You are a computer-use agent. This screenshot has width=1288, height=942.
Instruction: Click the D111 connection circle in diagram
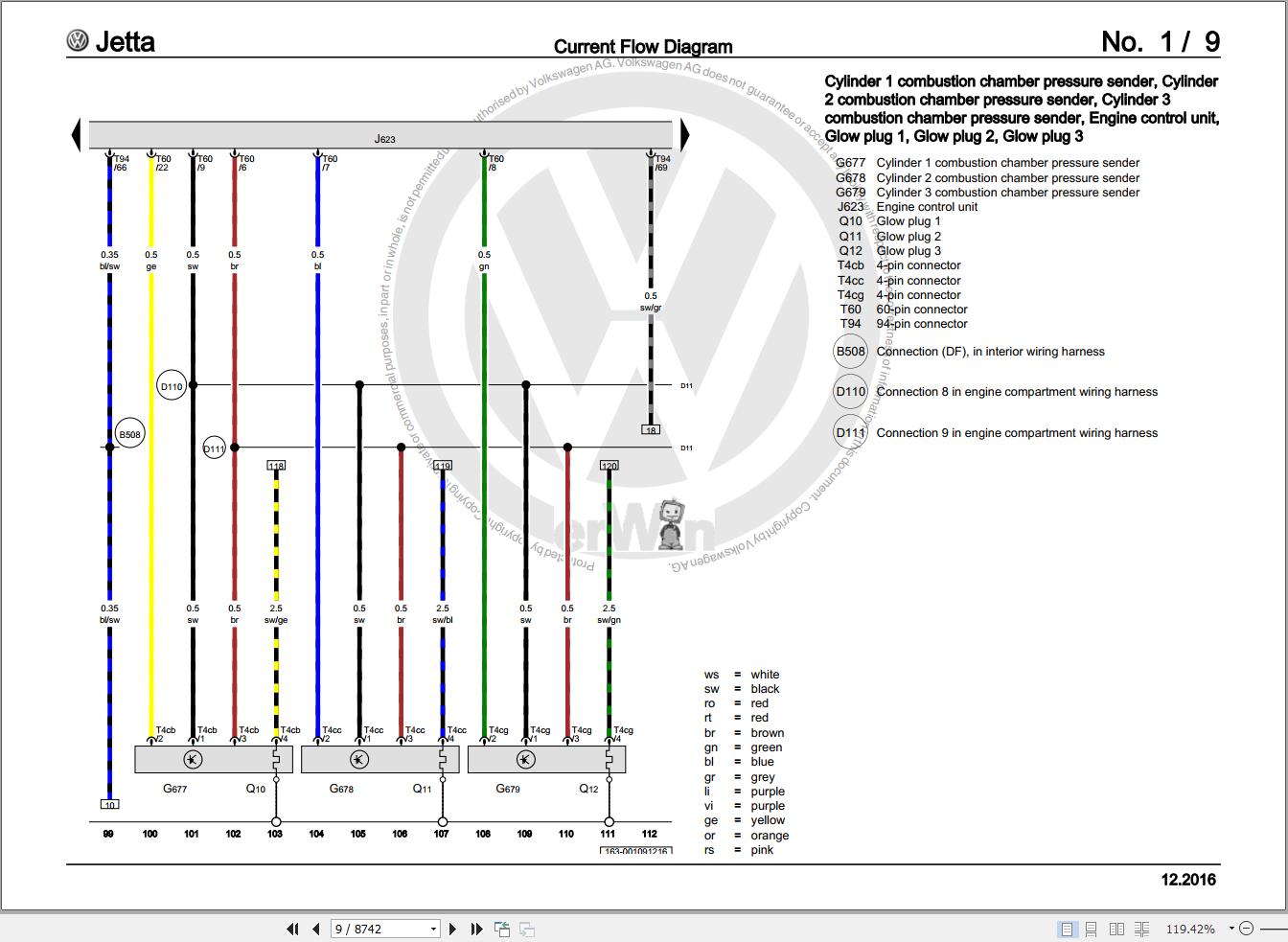click(214, 448)
